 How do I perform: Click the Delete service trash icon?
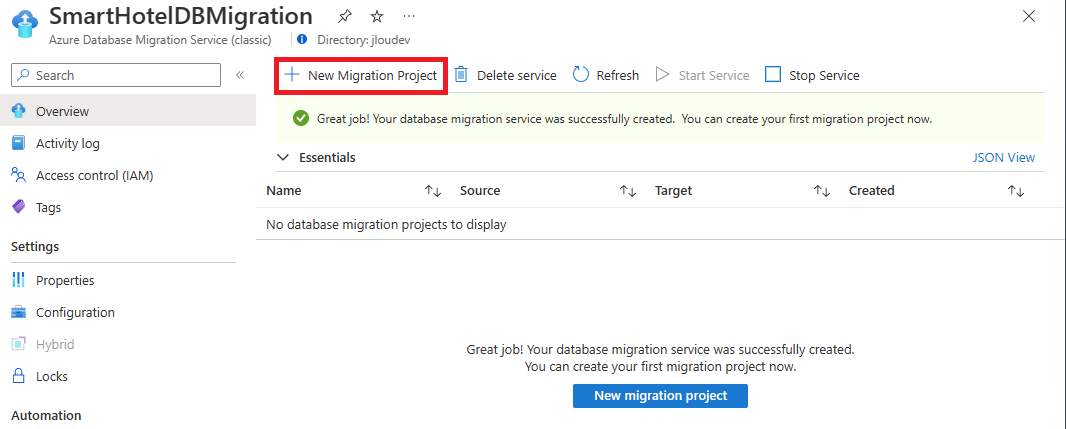tap(461, 75)
